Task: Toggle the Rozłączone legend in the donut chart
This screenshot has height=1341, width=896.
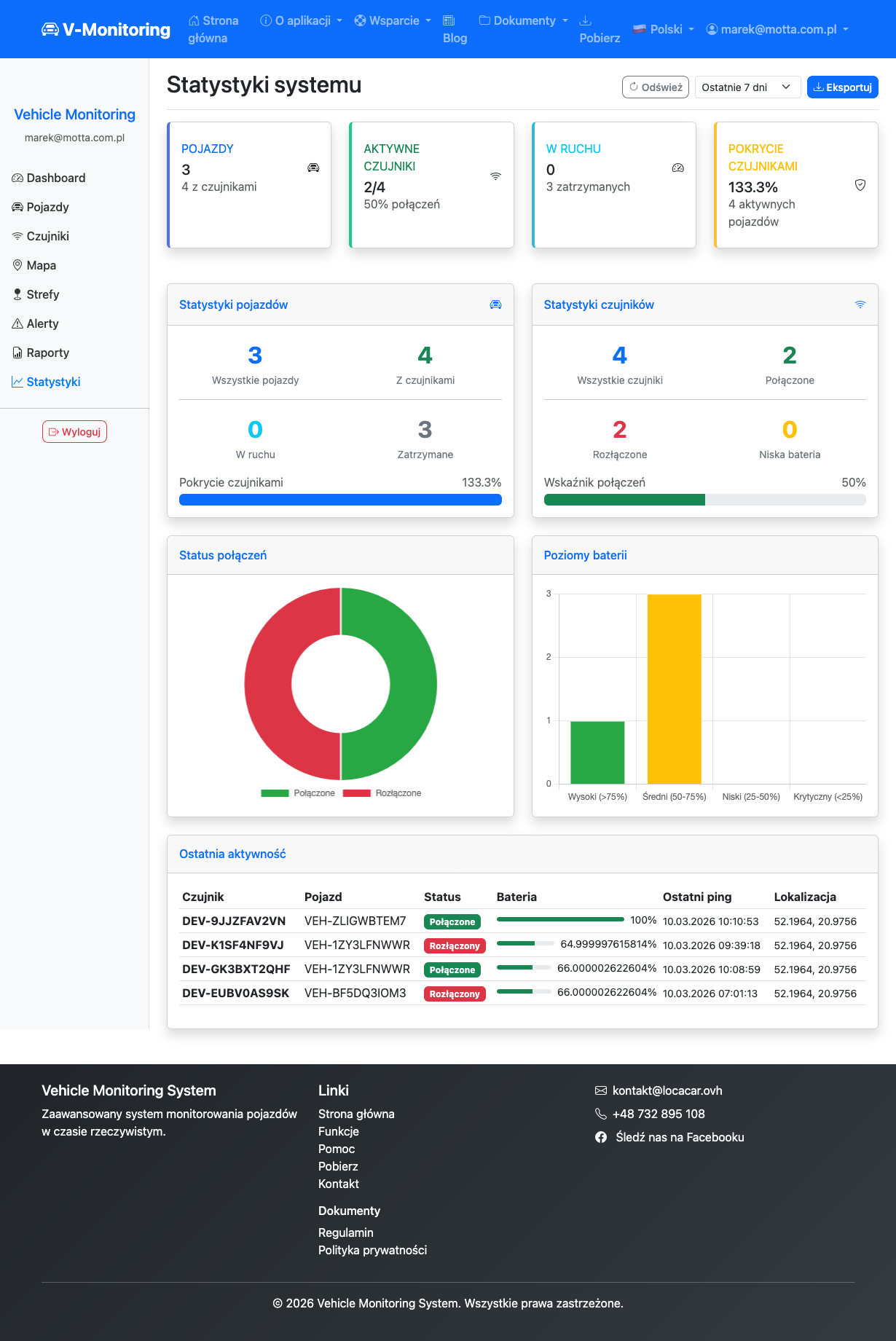Action: pyautogui.click(x=382, y=793)
